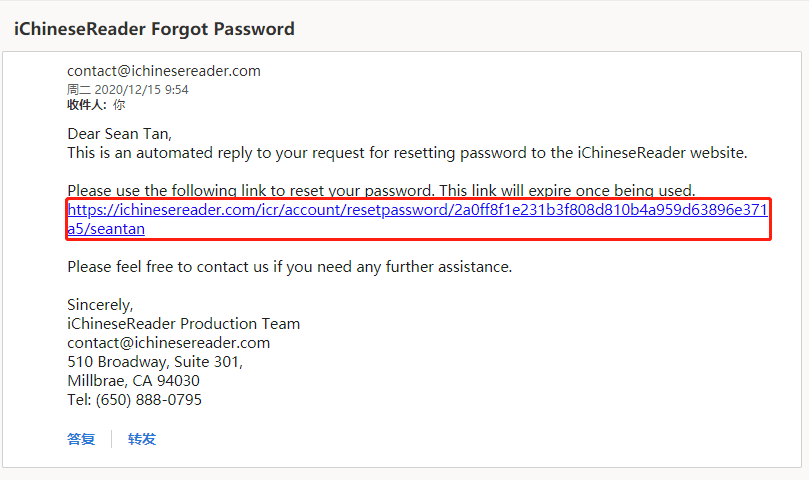The width and height of the screenshot is (809, 480).
Task: Click the Millbrae, CA 94030 line
Action: pyautogui.click(x=133, y=380)
